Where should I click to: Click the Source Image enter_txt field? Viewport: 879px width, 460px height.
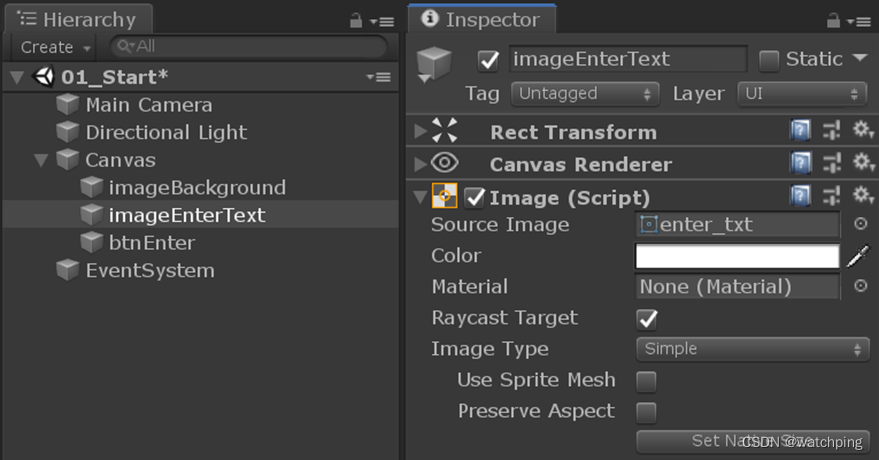(x=738, y=224)
